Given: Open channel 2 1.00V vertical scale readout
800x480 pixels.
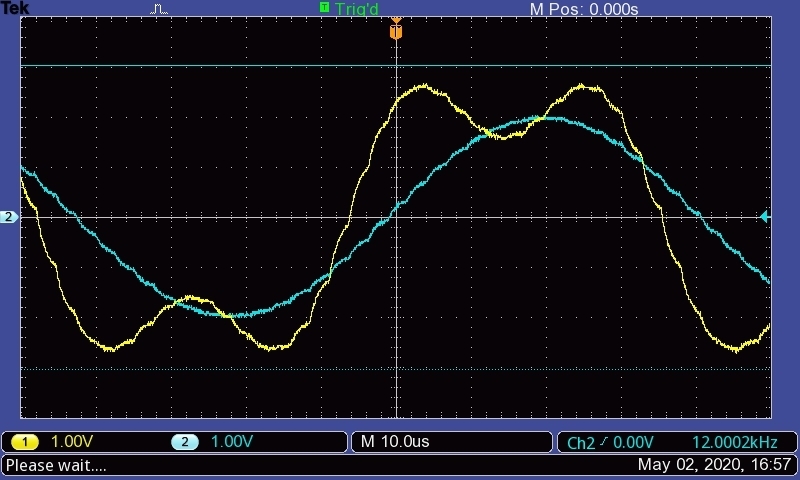Looking at the screenshot, I should [x=231, y=442].
